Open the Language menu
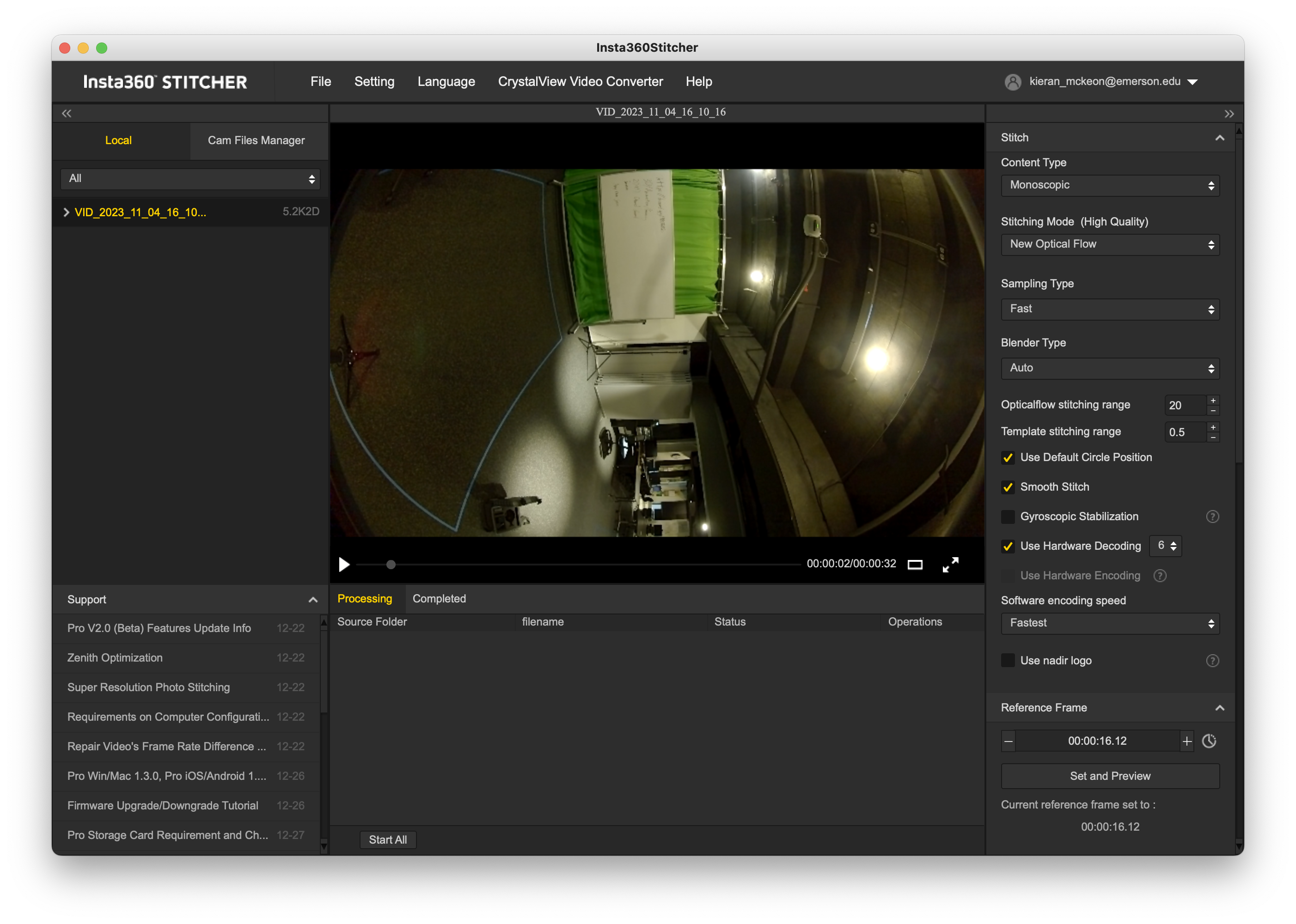 [446, 82]
